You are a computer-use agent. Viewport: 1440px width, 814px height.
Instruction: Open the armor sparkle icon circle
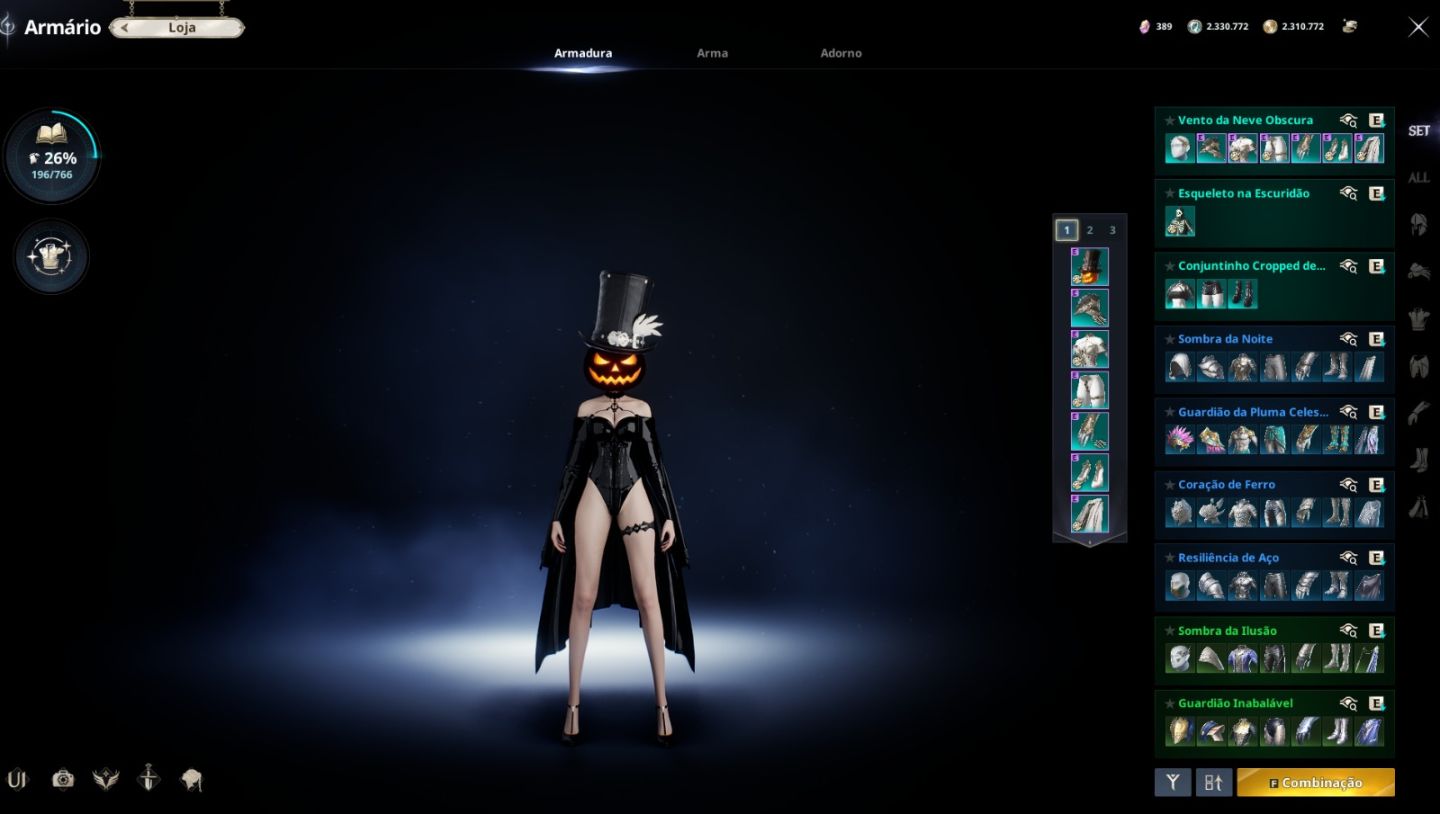tap(52, 257)
